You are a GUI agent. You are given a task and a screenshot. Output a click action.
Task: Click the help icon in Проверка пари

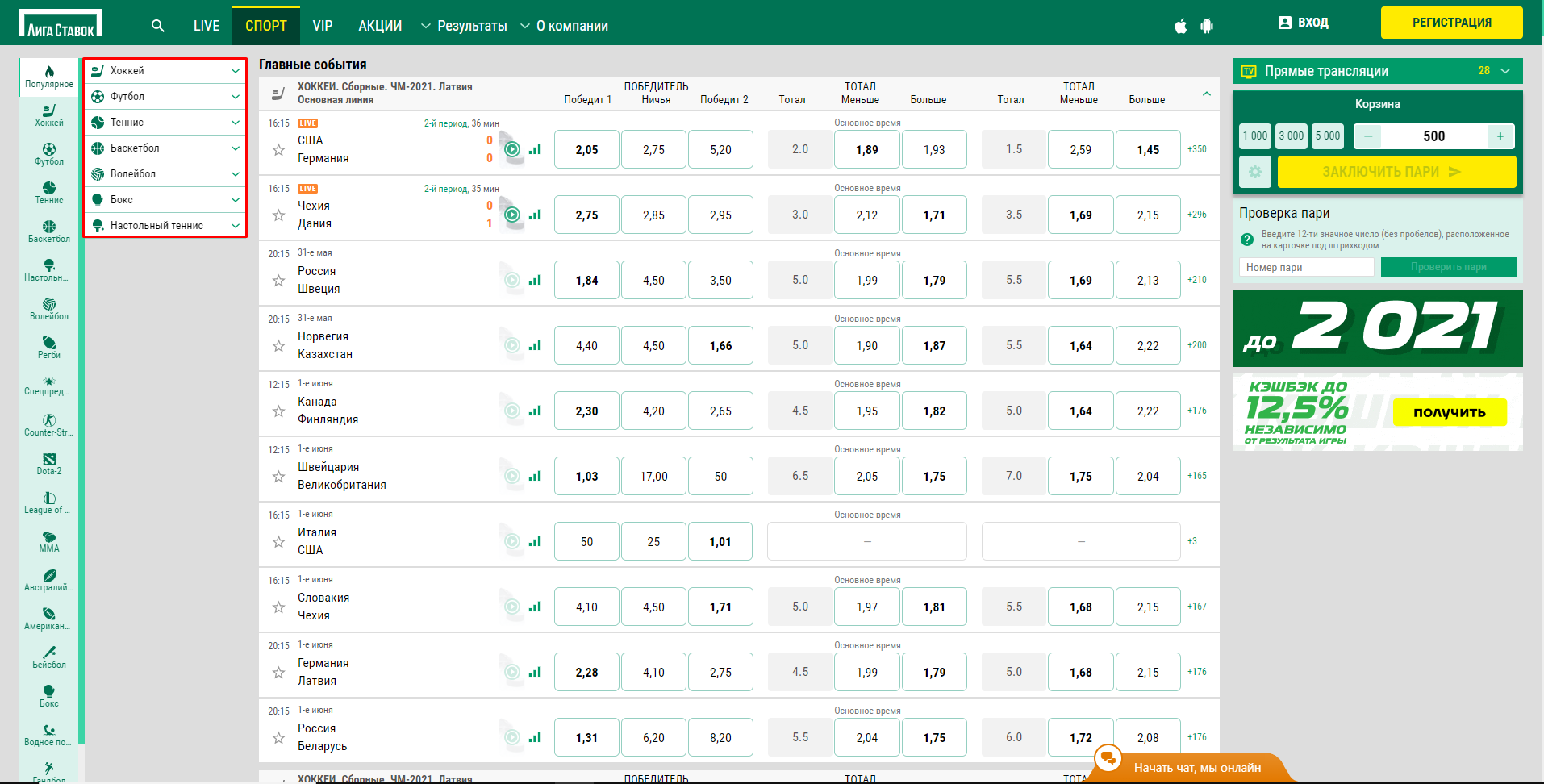(x=1246, y=240)
